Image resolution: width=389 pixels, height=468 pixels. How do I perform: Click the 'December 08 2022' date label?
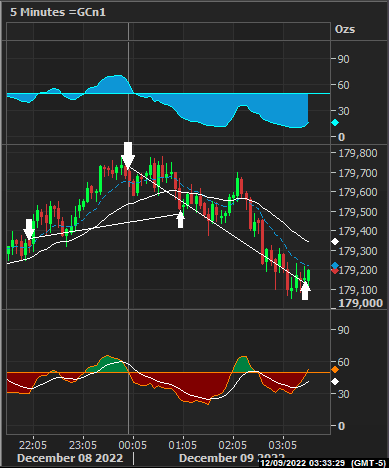[70, 458]
